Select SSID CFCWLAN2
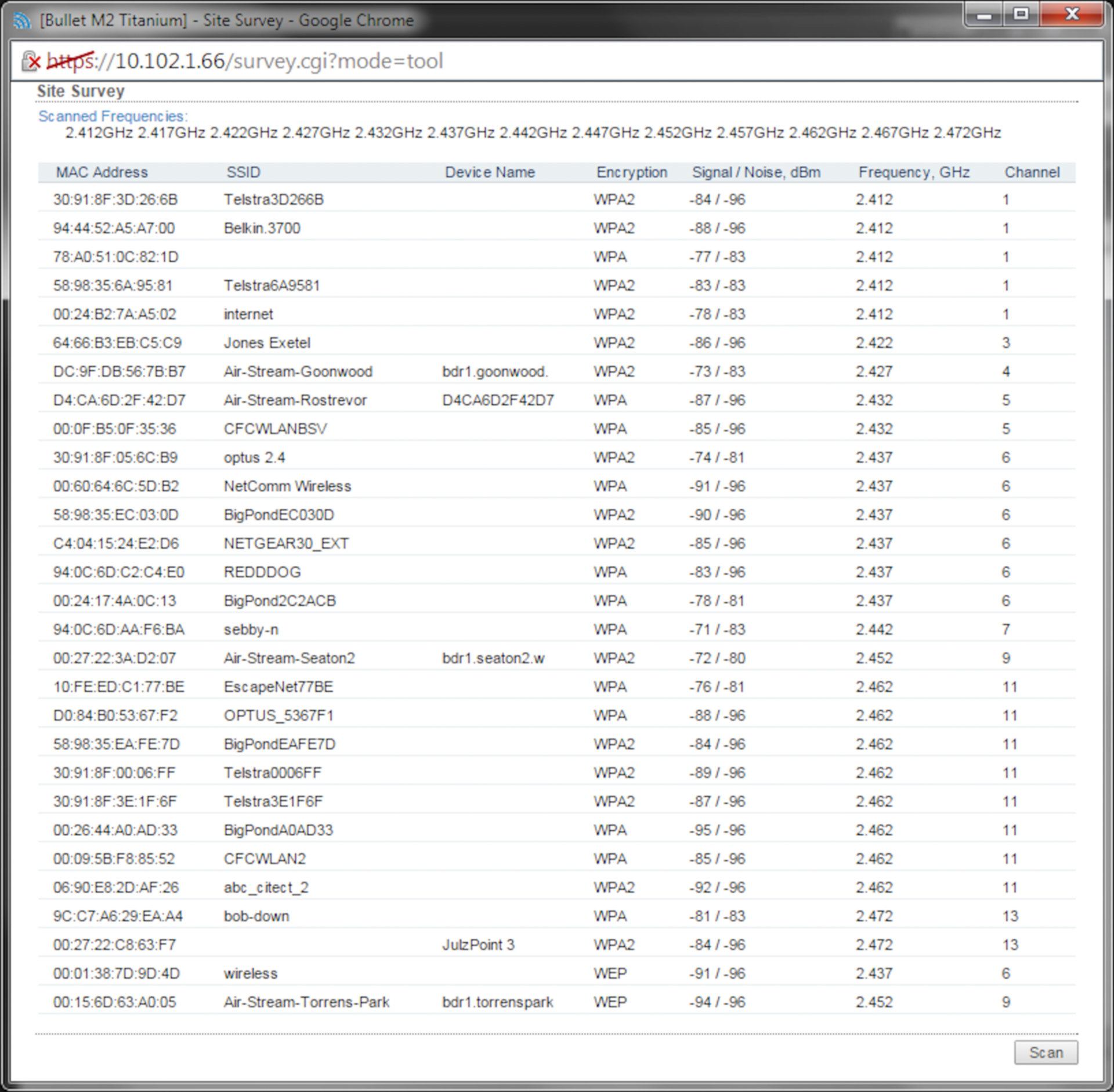 265,859
